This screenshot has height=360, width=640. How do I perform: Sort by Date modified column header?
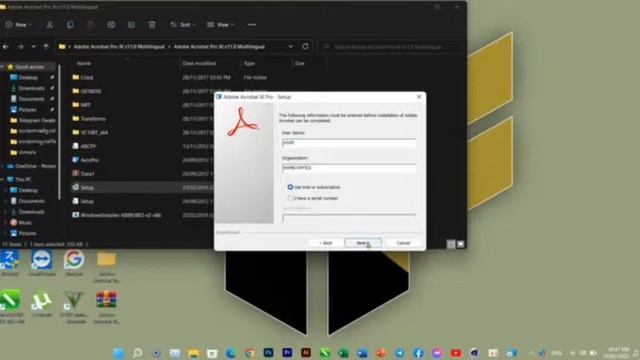tap(199, 63)
